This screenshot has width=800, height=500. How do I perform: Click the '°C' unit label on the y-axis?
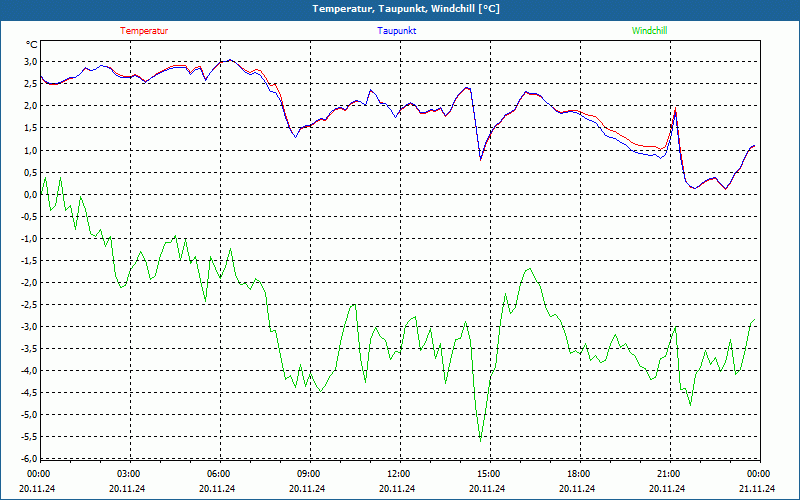click(32, 45)
